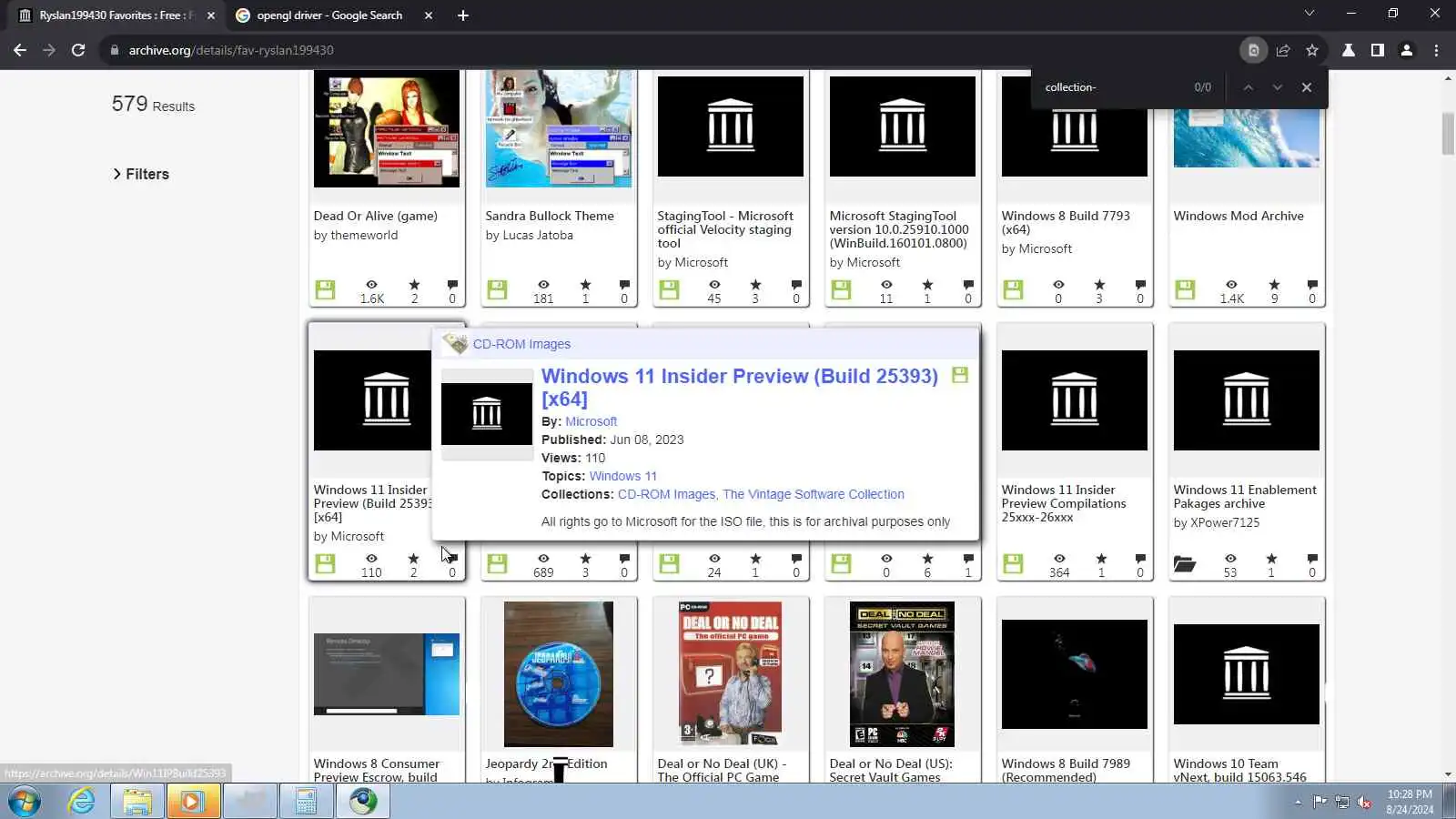Open The Vintage Software Collection link
The height and width of the screenshot is (819, 1456).
pos(814,494)
